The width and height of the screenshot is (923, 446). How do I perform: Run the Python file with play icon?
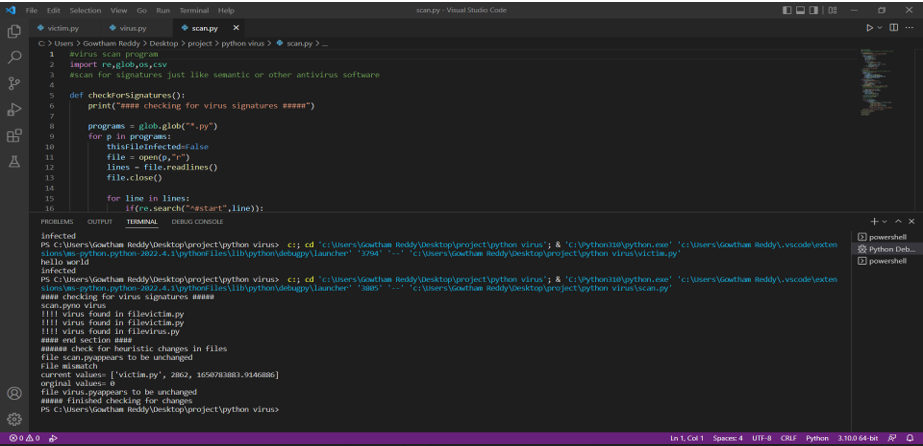[x=869, y=28]
